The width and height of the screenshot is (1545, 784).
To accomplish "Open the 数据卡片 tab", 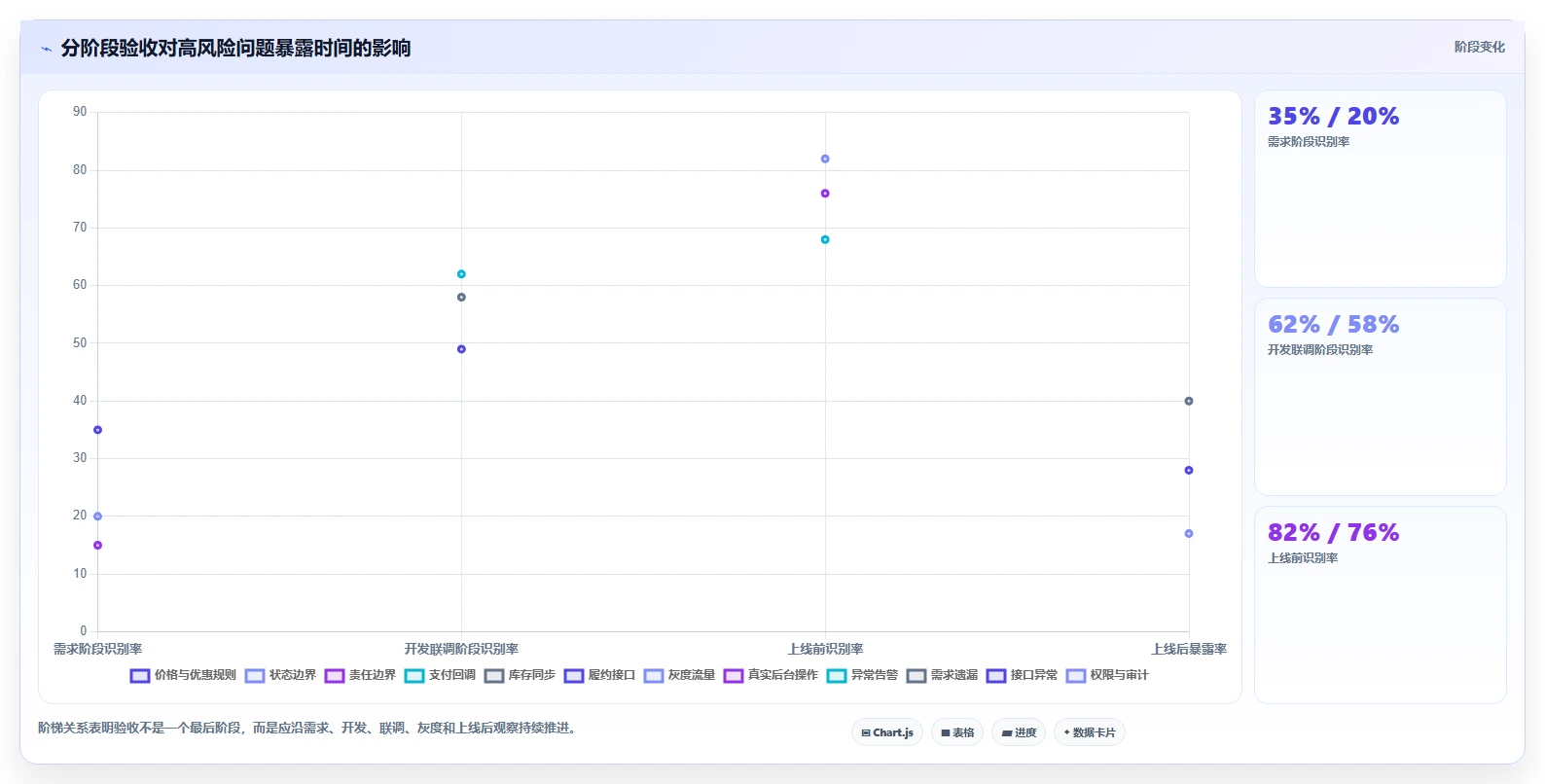I will pos(1090,732).
